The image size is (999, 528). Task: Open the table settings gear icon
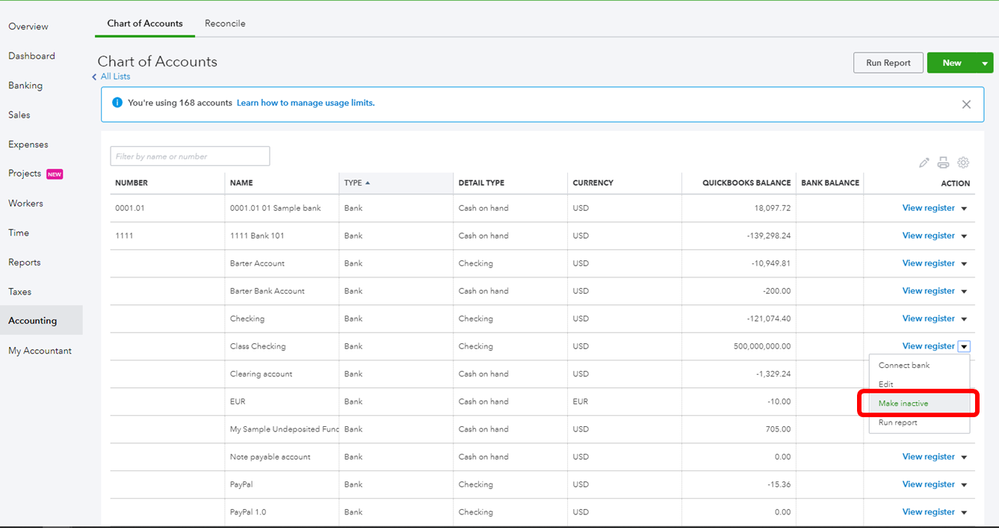click(963, 162)
